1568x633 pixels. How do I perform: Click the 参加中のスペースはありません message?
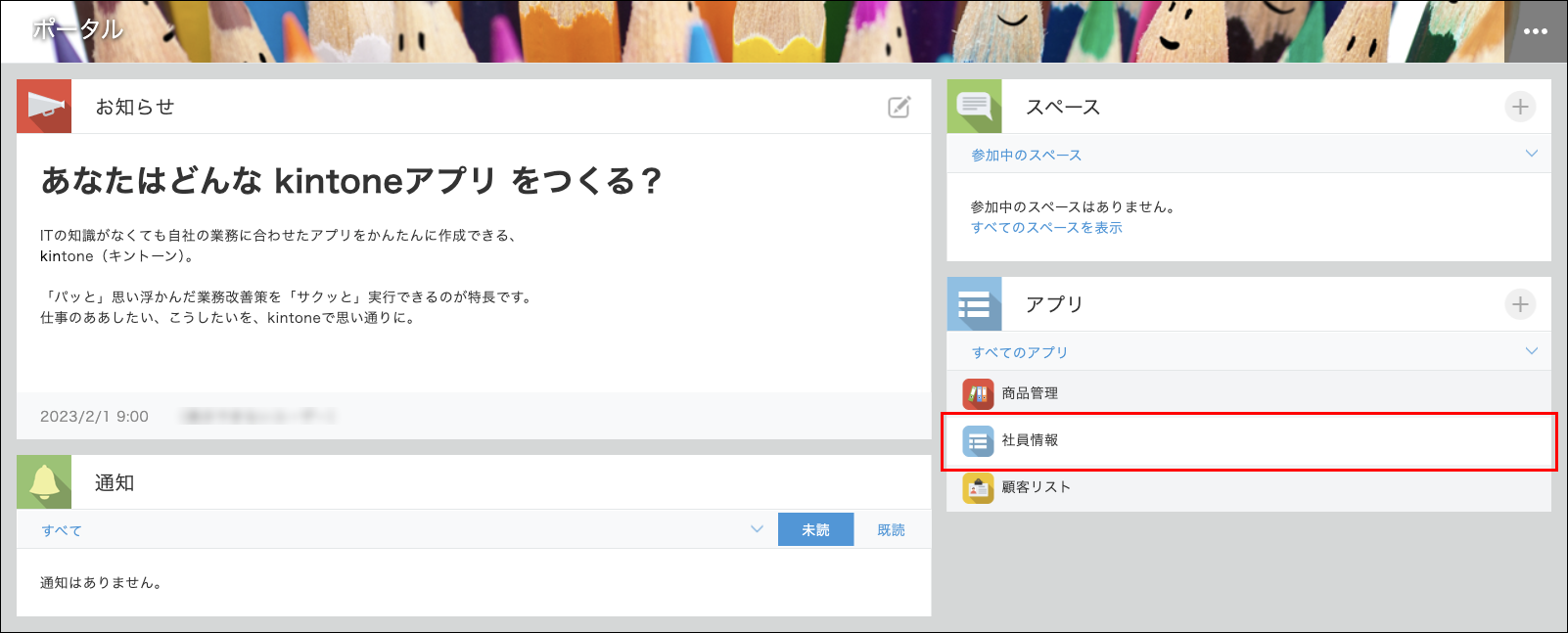1073,206
